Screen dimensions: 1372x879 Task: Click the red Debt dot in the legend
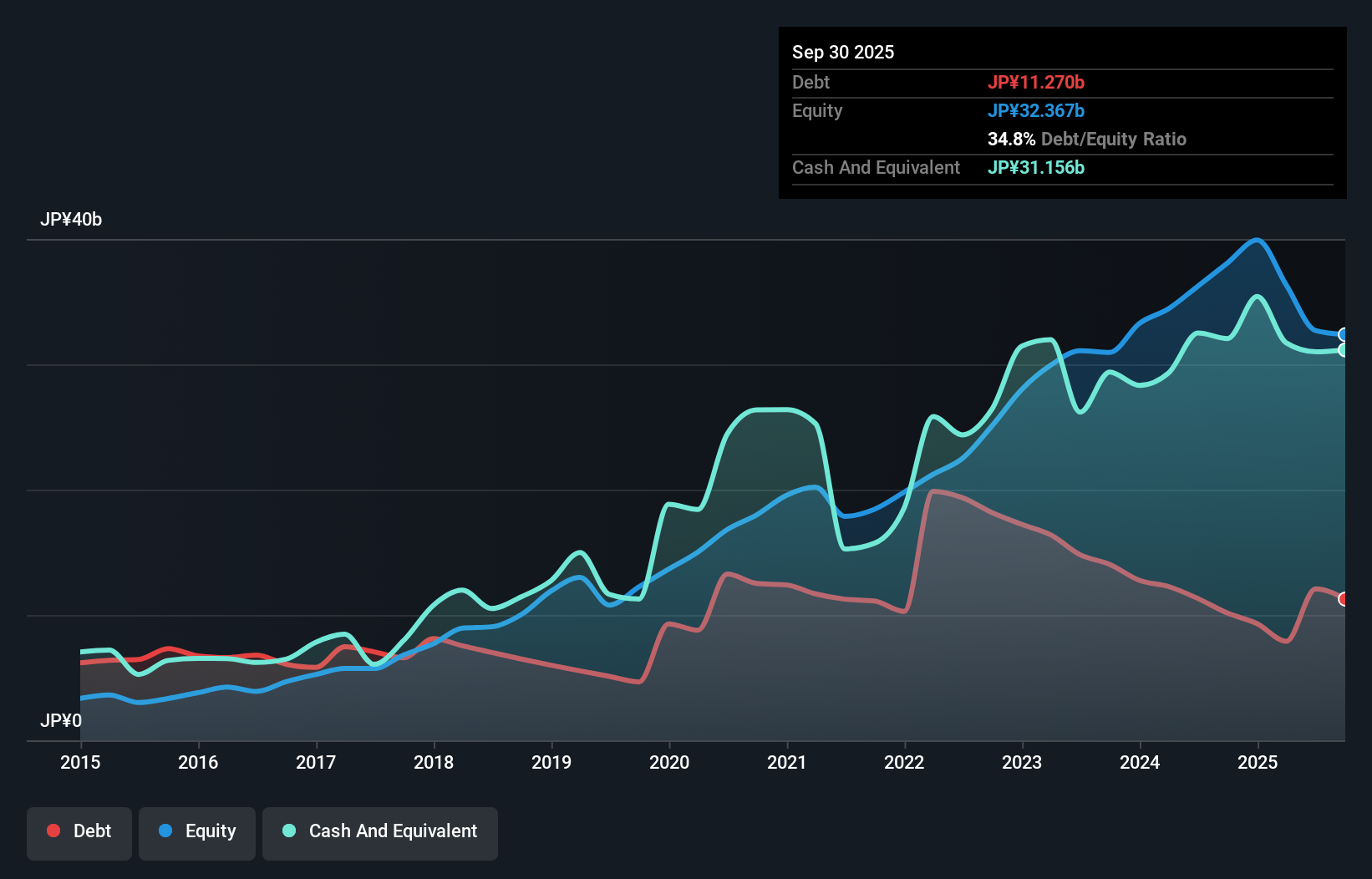tap(52, 831)
